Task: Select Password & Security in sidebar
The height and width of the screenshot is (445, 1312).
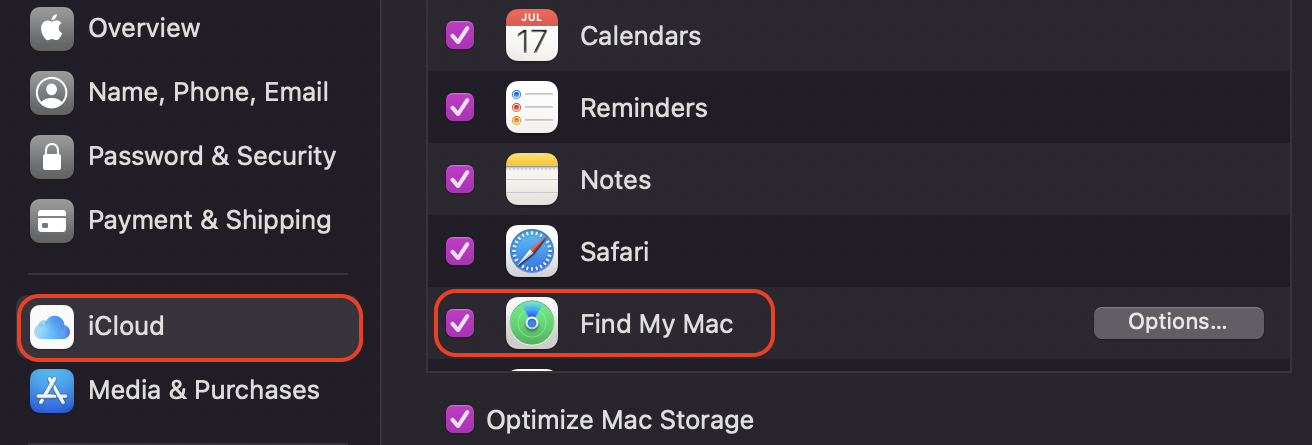Action: (x=190, y=156)
